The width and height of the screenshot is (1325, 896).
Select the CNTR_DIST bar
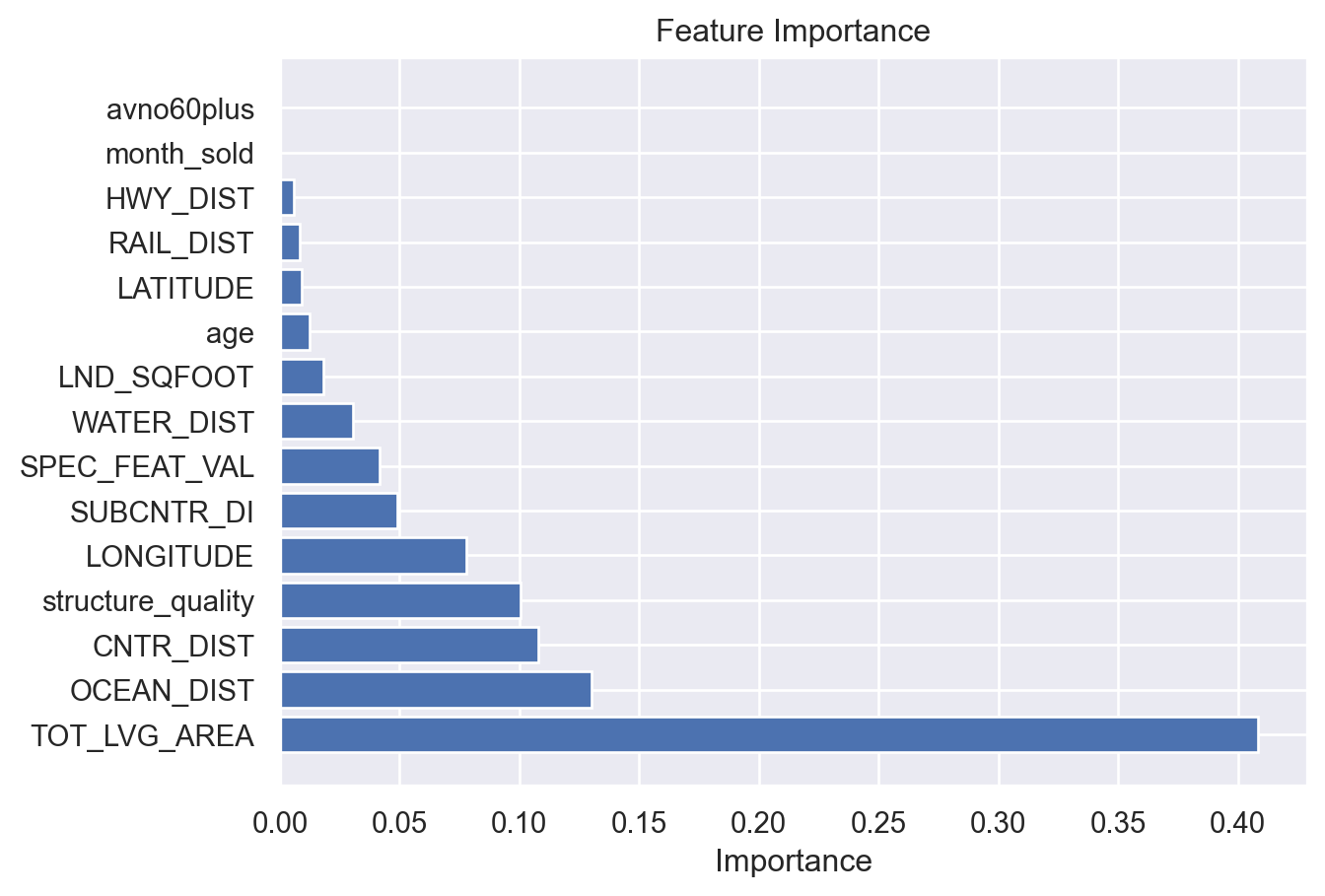point(409,646)
